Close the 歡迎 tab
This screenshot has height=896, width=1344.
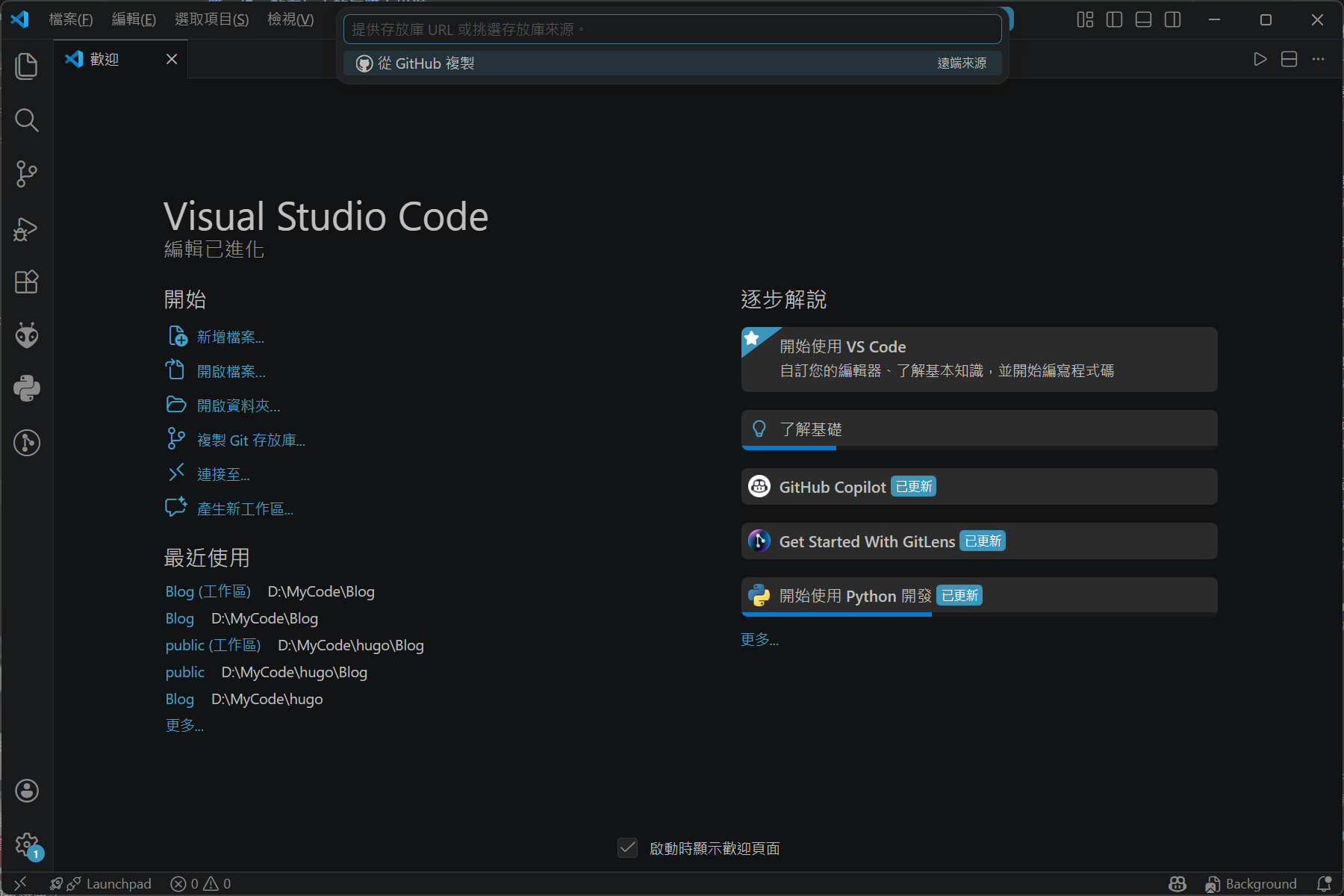[172, 59]
